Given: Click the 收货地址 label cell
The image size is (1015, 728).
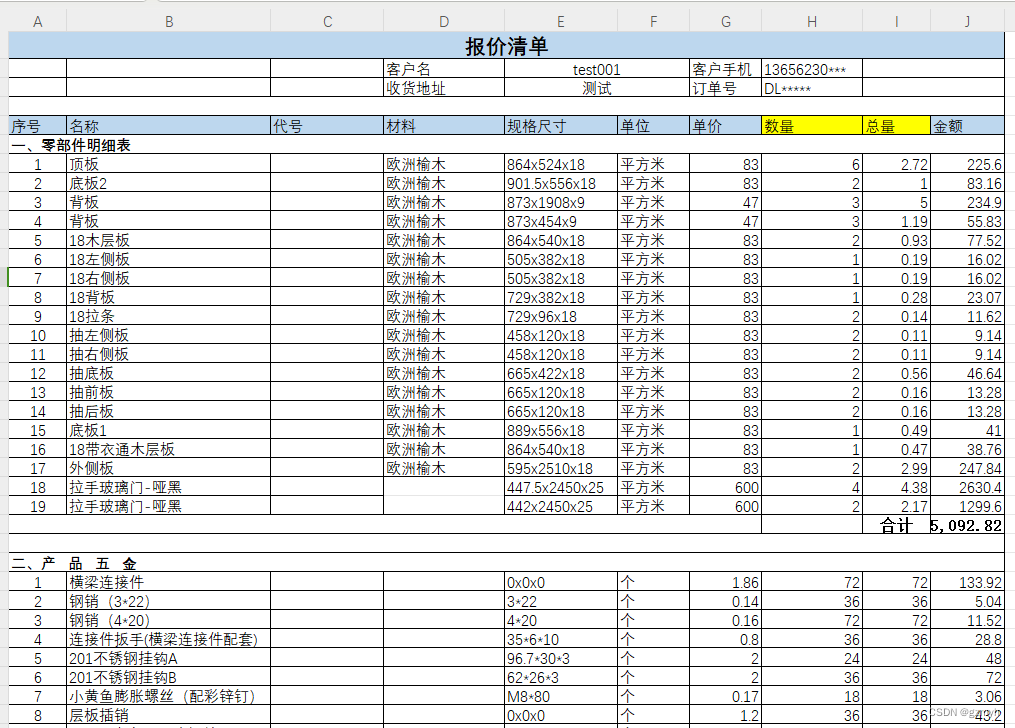Looking at the screenshot, I should (x=444, y=87).
